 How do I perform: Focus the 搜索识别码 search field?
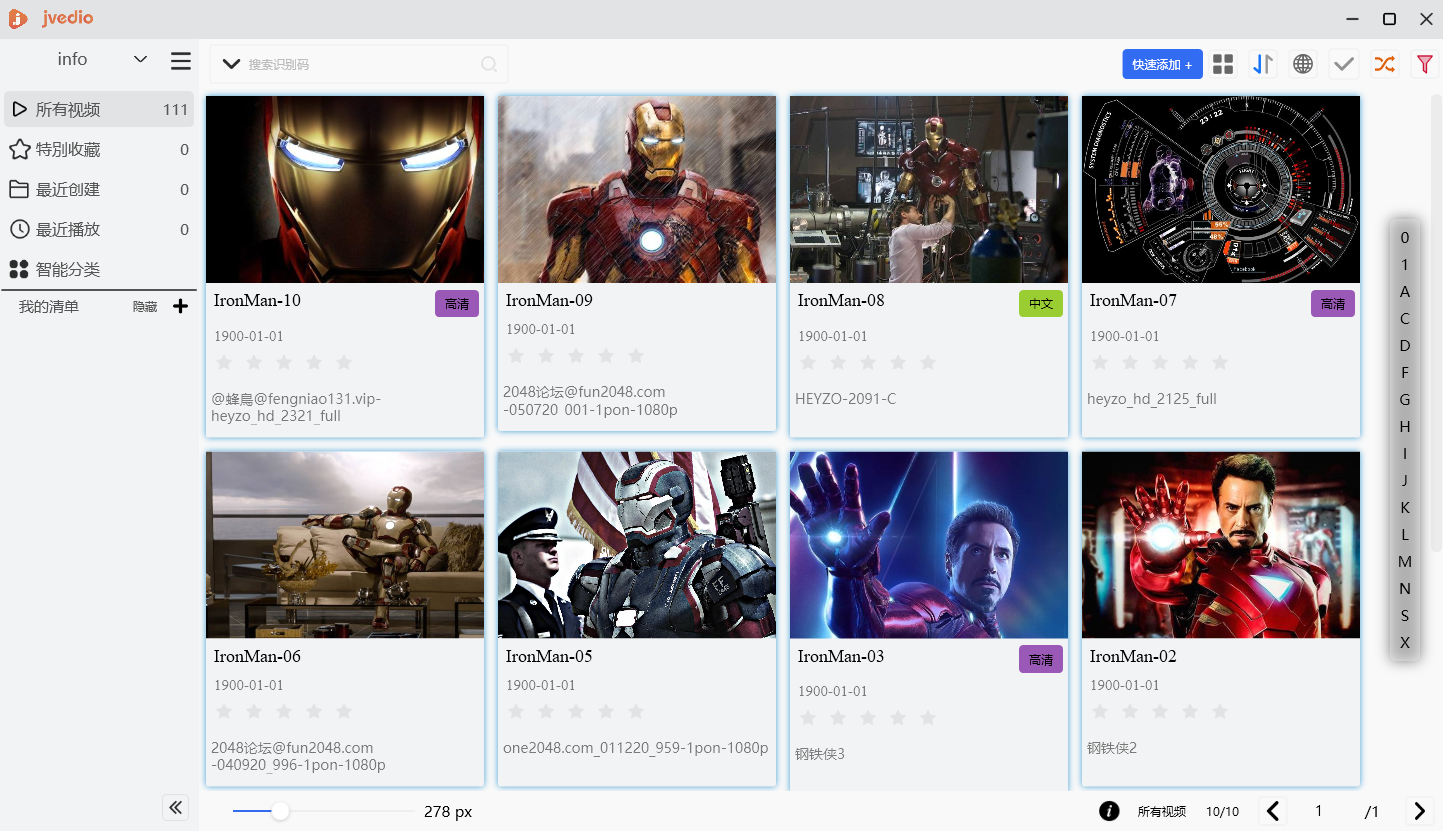[361, 64]
